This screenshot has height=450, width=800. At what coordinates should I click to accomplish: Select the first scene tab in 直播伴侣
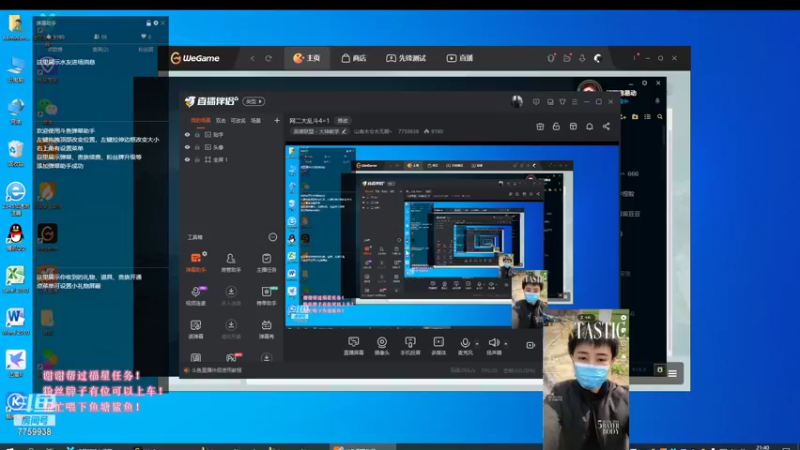(200, 120)
